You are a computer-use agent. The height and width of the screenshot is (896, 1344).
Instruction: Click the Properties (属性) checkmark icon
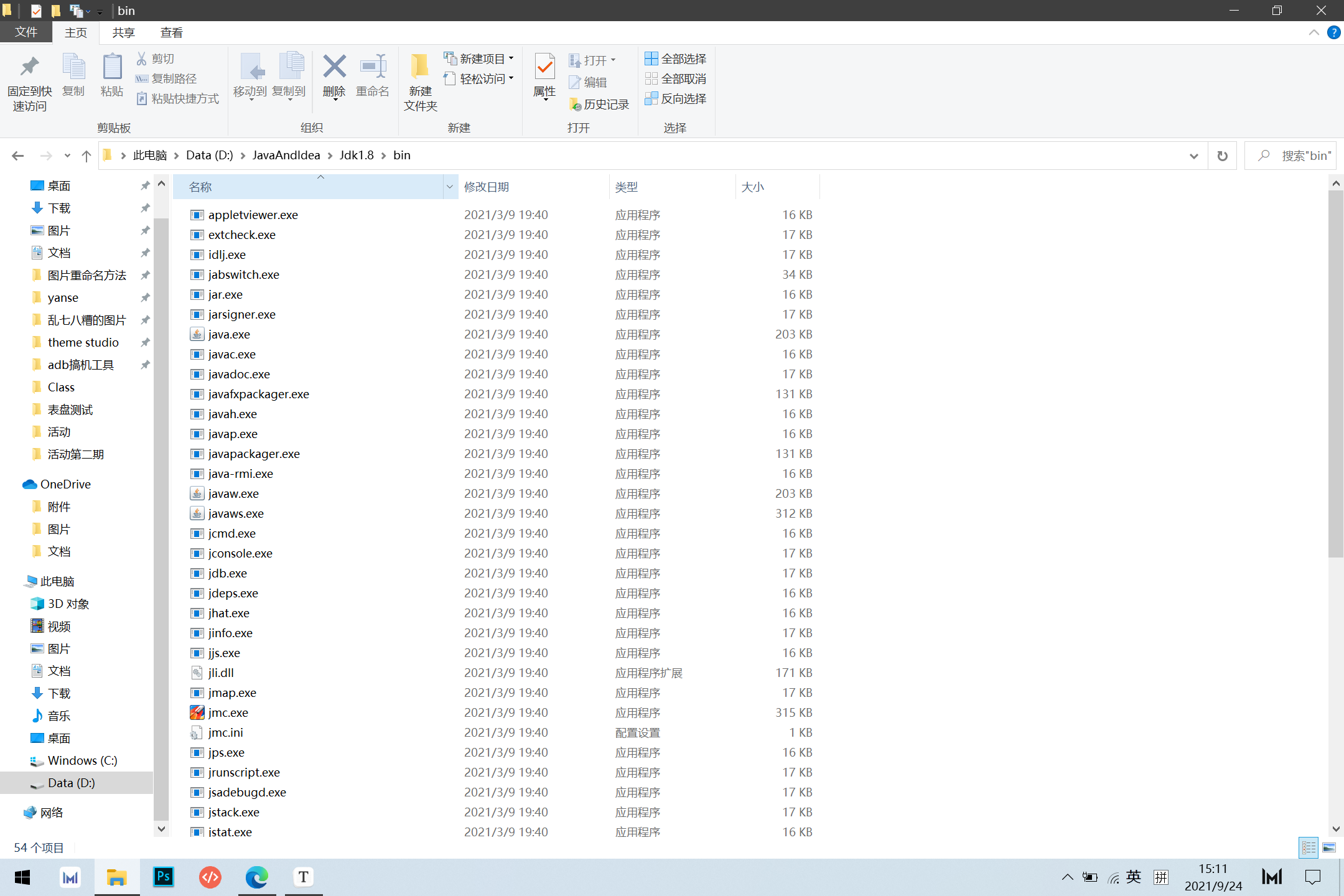[x=544, y=67]
